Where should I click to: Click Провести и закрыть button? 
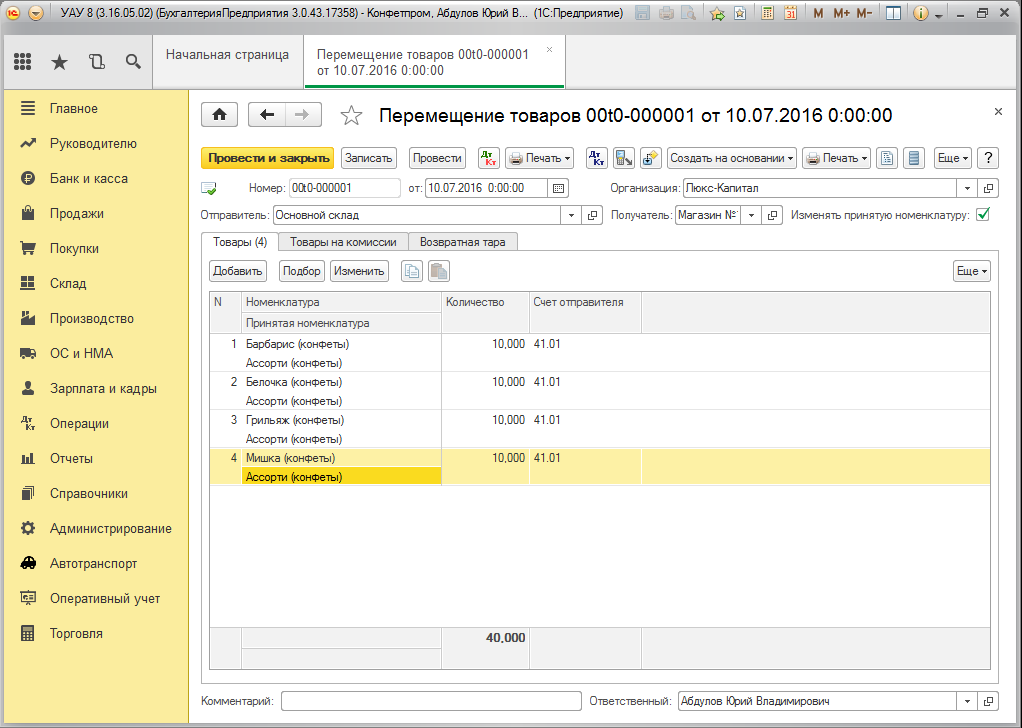(267, 158)
